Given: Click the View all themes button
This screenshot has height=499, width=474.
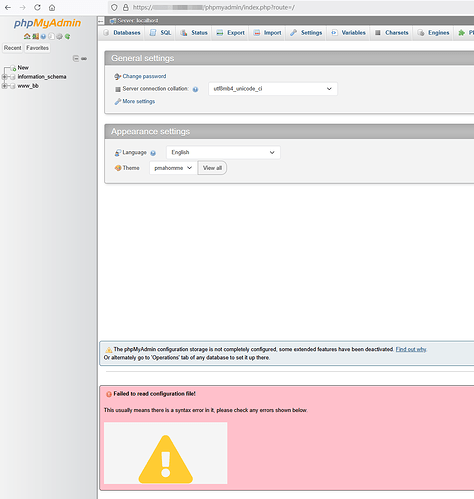Looking at the screenshot, I should point(212,168).
